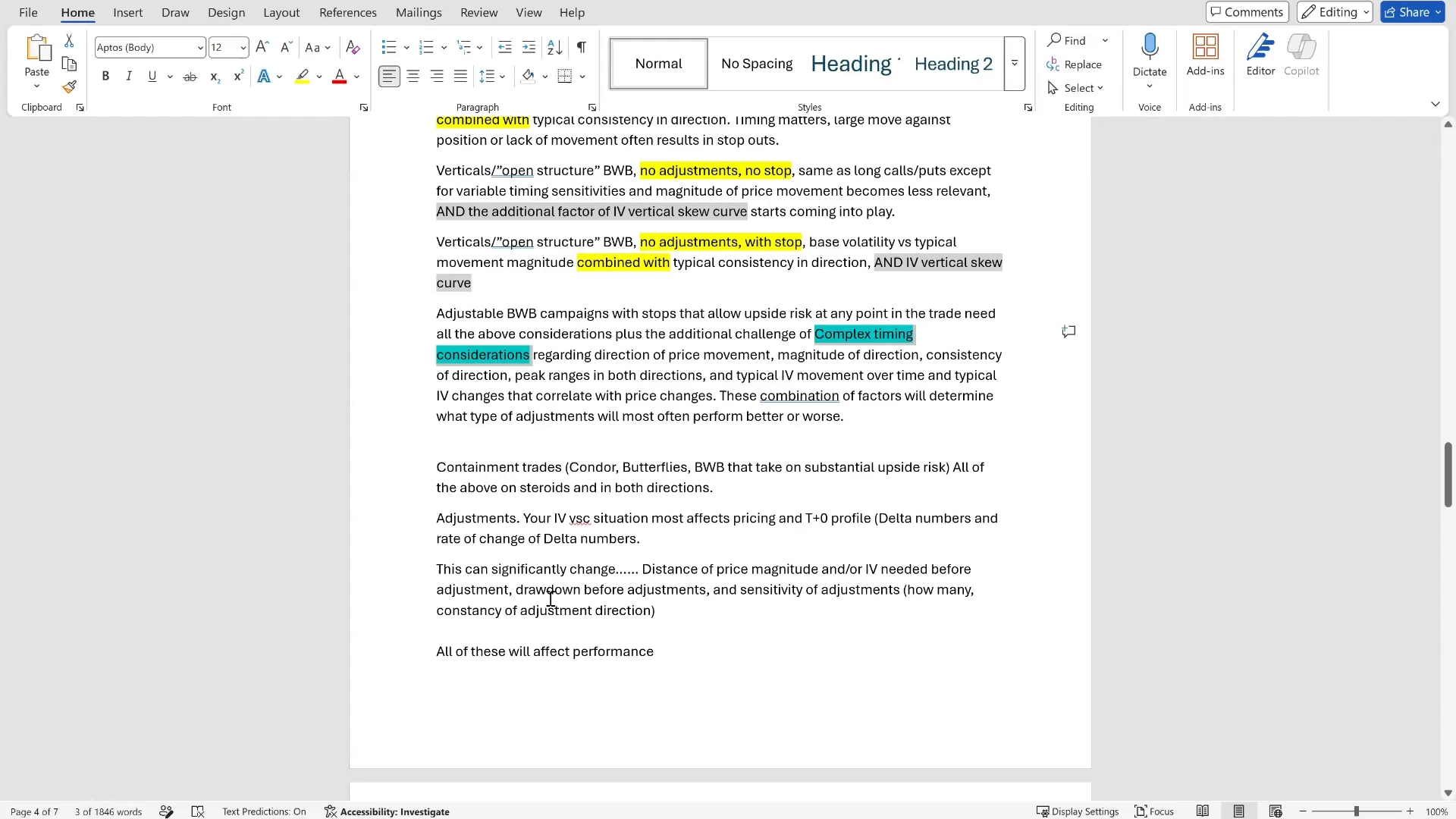Screen dimensions: 1456x819
Task: Click Replace in the Editing group
Action: (1074, 64)
